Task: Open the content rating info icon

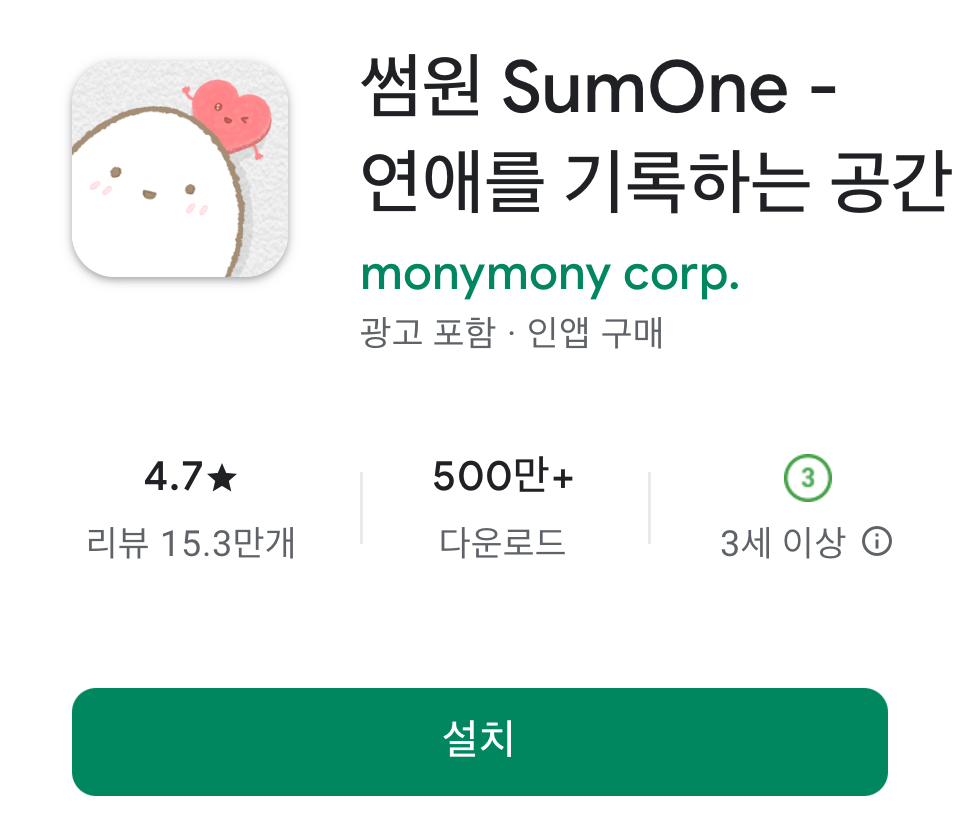Action: pyautogui.click(x=877, y=542)
